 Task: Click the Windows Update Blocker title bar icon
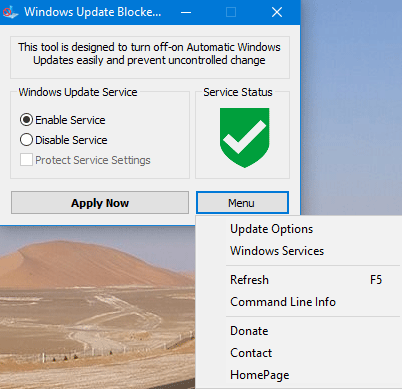point(9,12)
